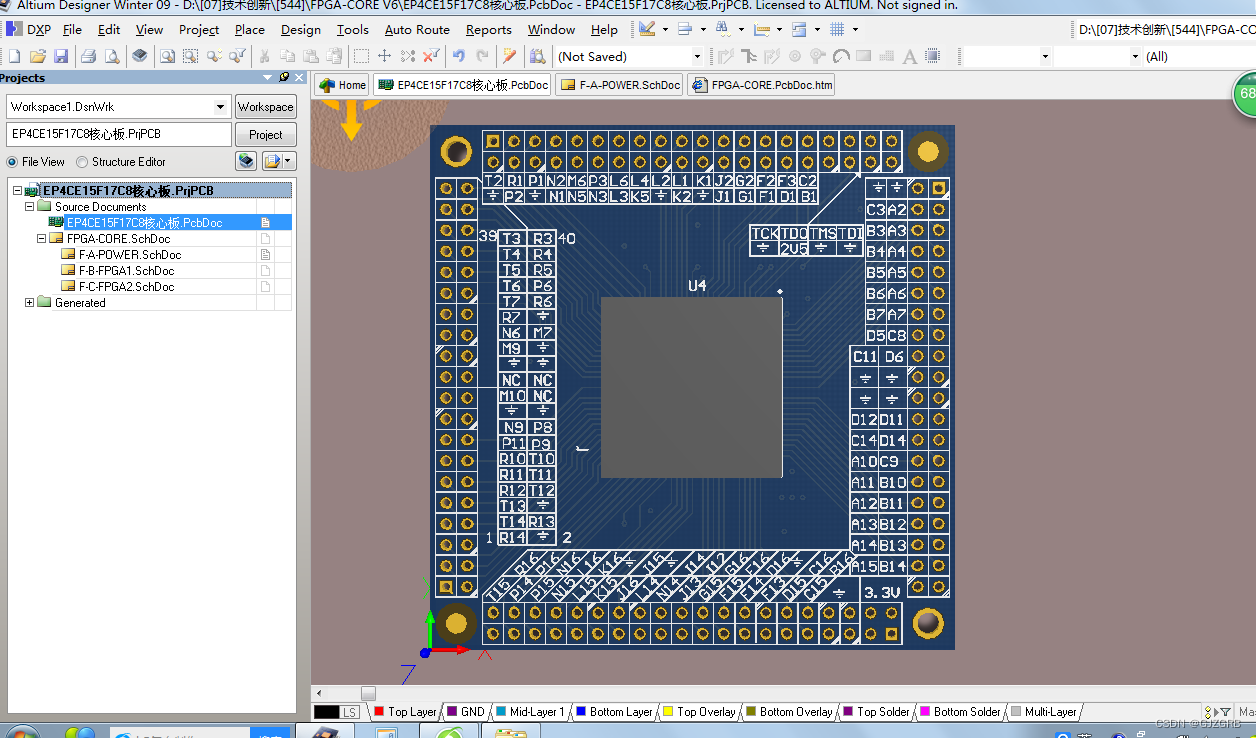Click the Workspace button
This screenshot has width=1256, height=738.
point(265,106)
